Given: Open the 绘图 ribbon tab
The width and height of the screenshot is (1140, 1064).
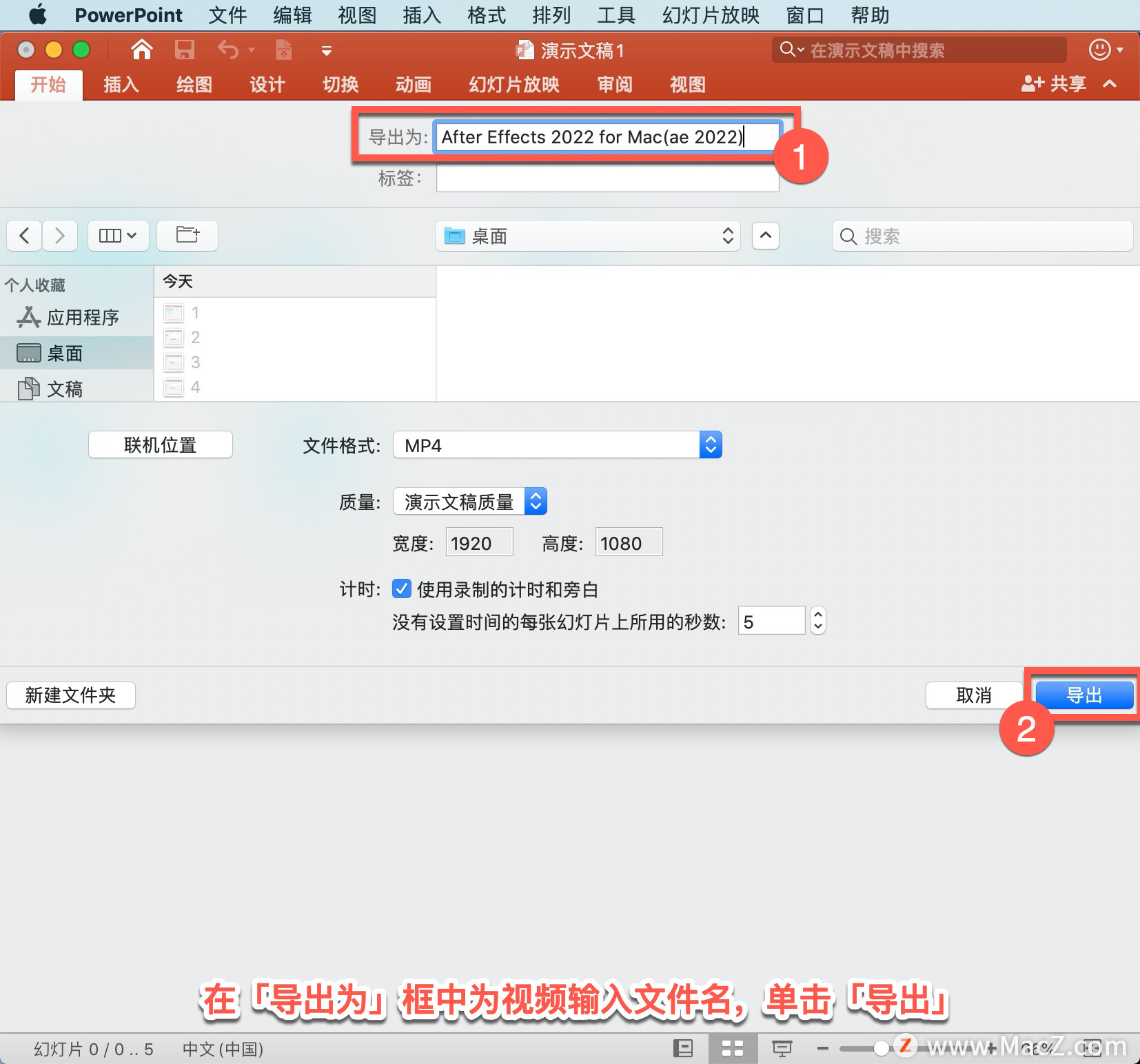Looking at the screenshot, I should point(194,85).
